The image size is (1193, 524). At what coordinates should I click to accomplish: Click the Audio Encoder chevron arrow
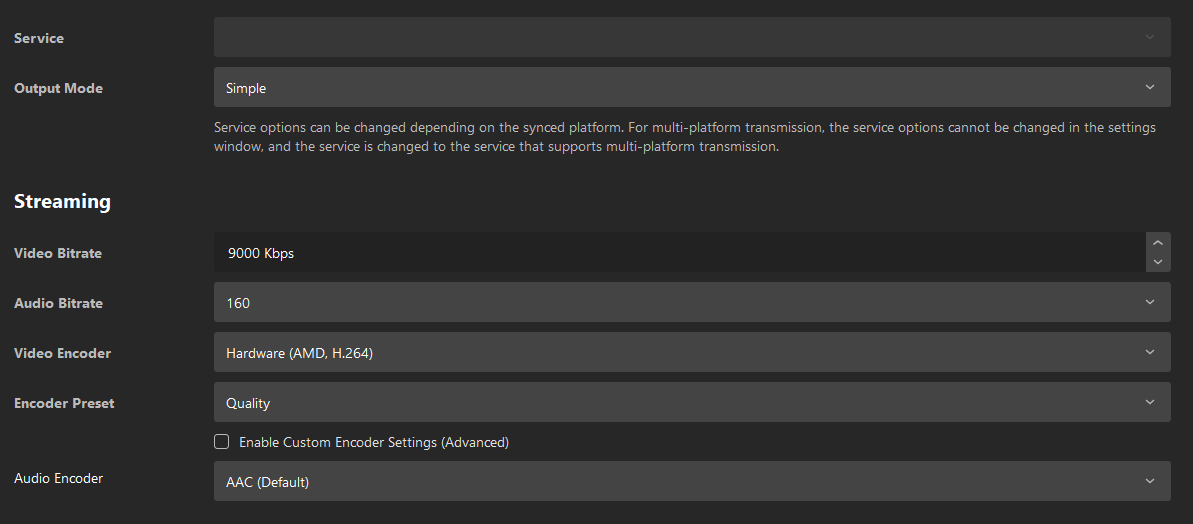click(x=1150, y=481)
